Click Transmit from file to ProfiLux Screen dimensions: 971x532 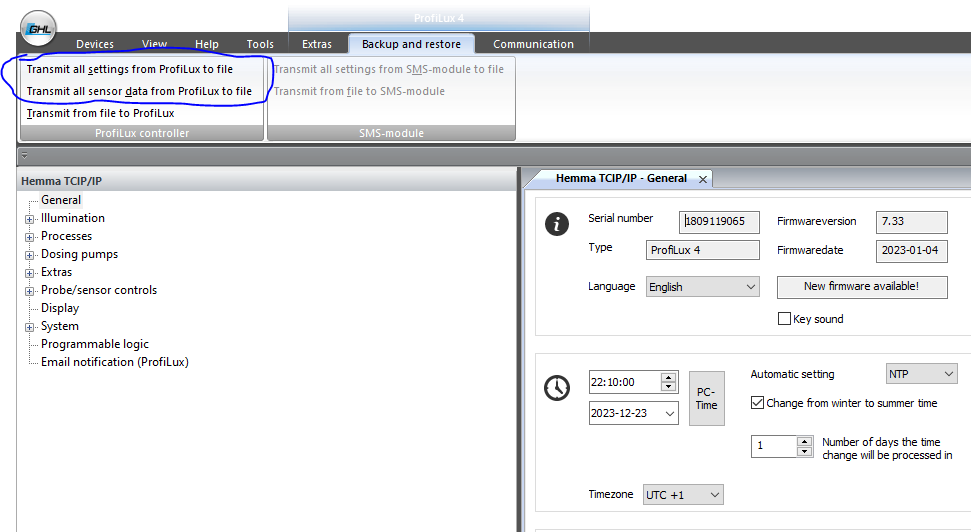pos(100,113)
